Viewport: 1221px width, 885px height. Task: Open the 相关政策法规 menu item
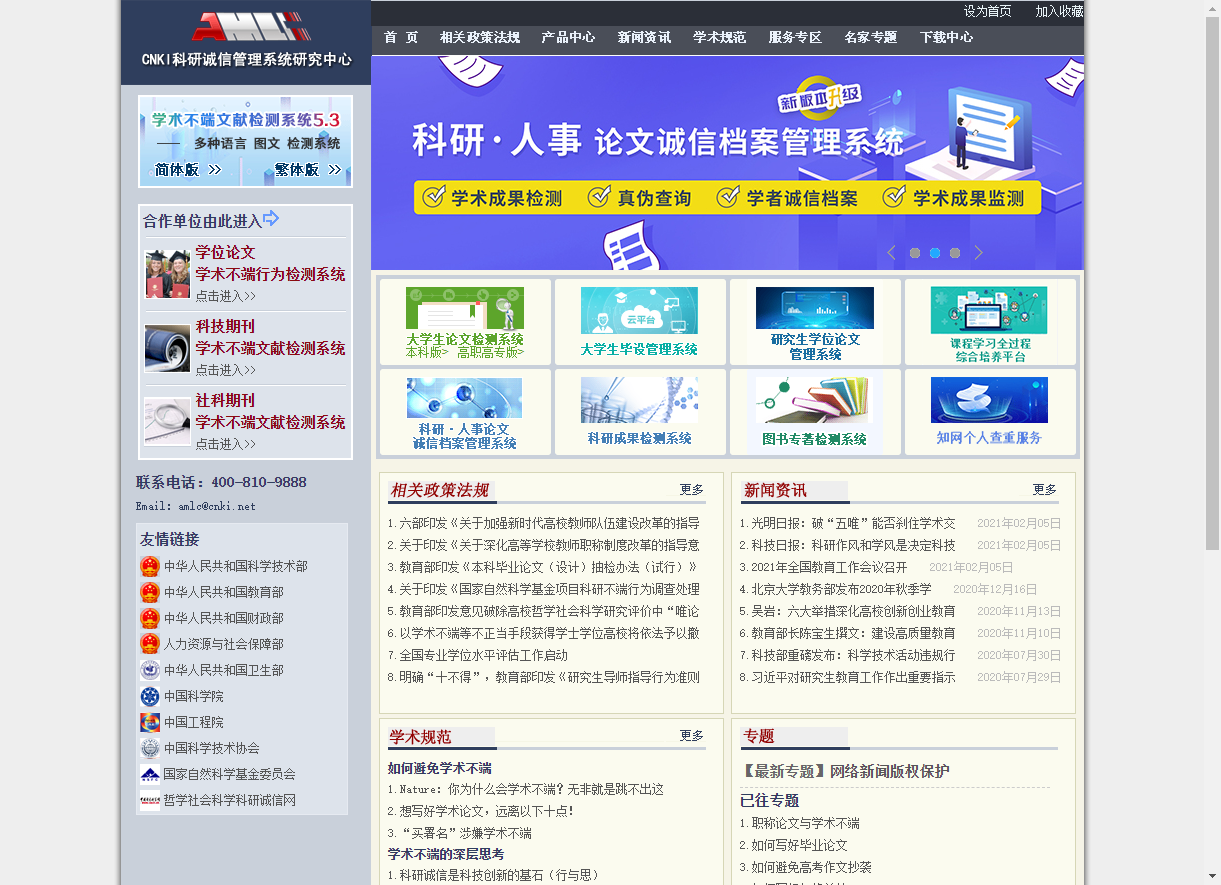pos(480,38)
